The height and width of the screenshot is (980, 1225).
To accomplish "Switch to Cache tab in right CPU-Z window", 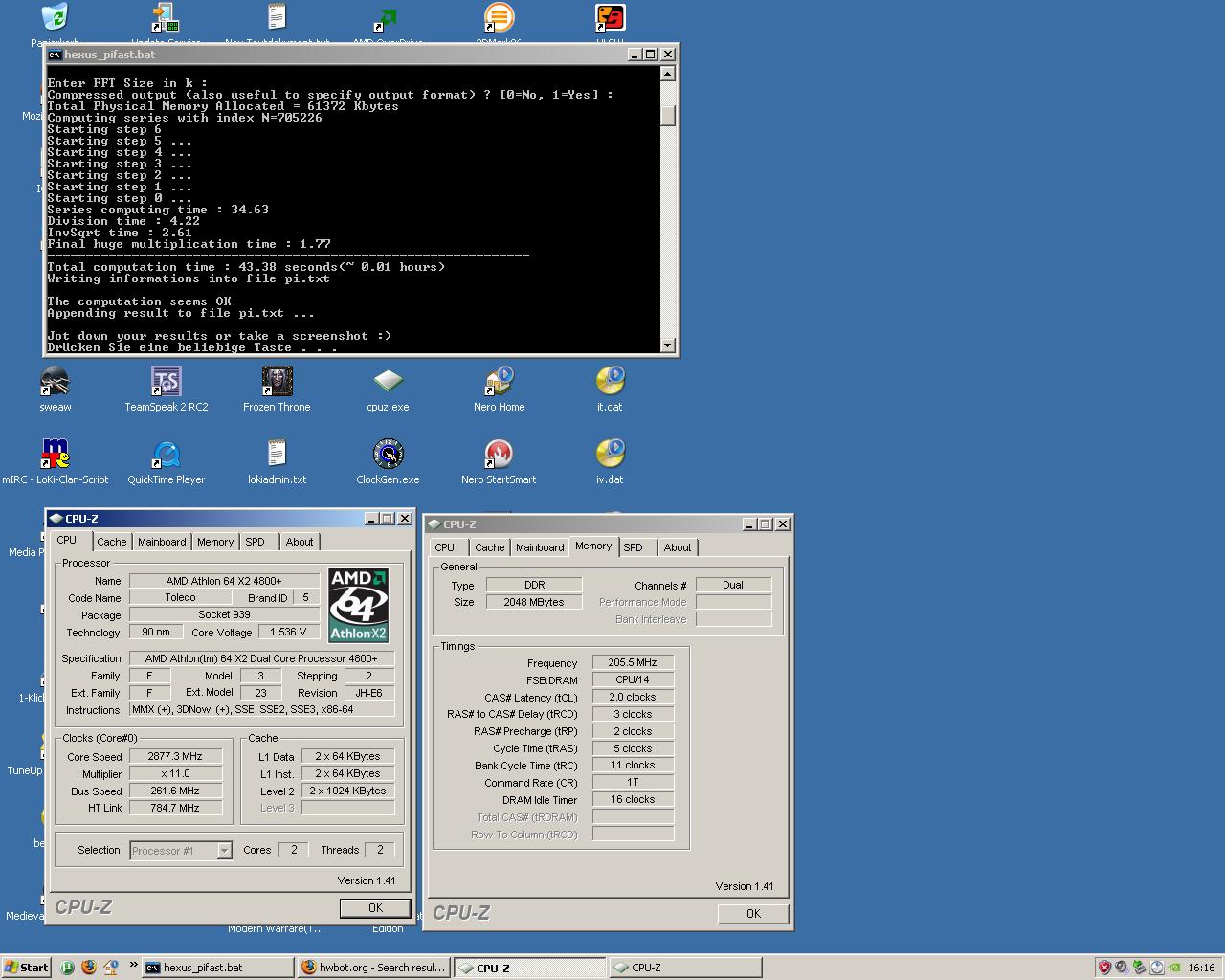I will 489,547.
